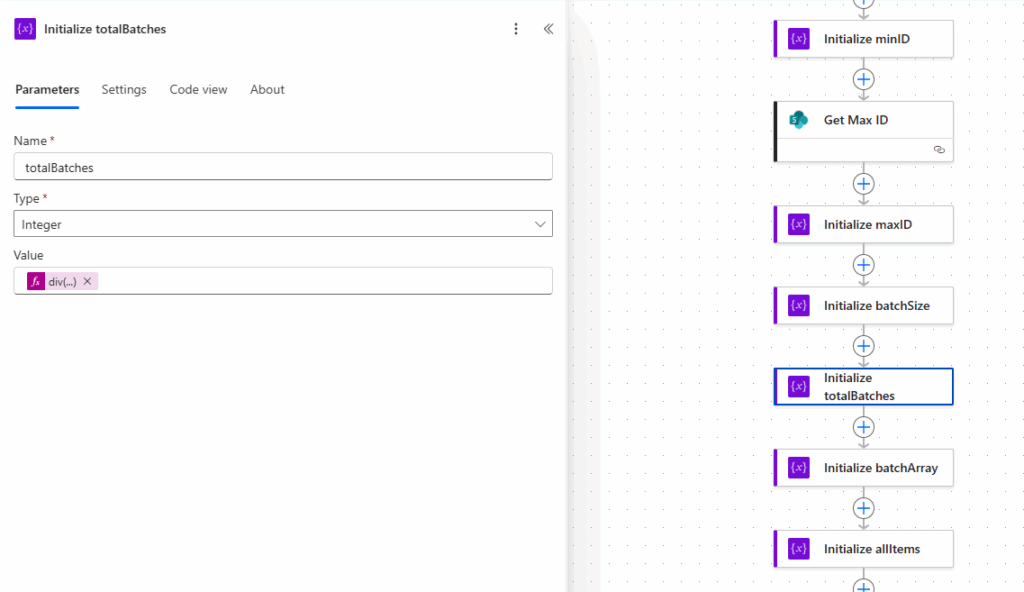This screenshot has width=1024, height=592.
Task: Select the Initialize batchSize action card
Action: pos(863,306)
